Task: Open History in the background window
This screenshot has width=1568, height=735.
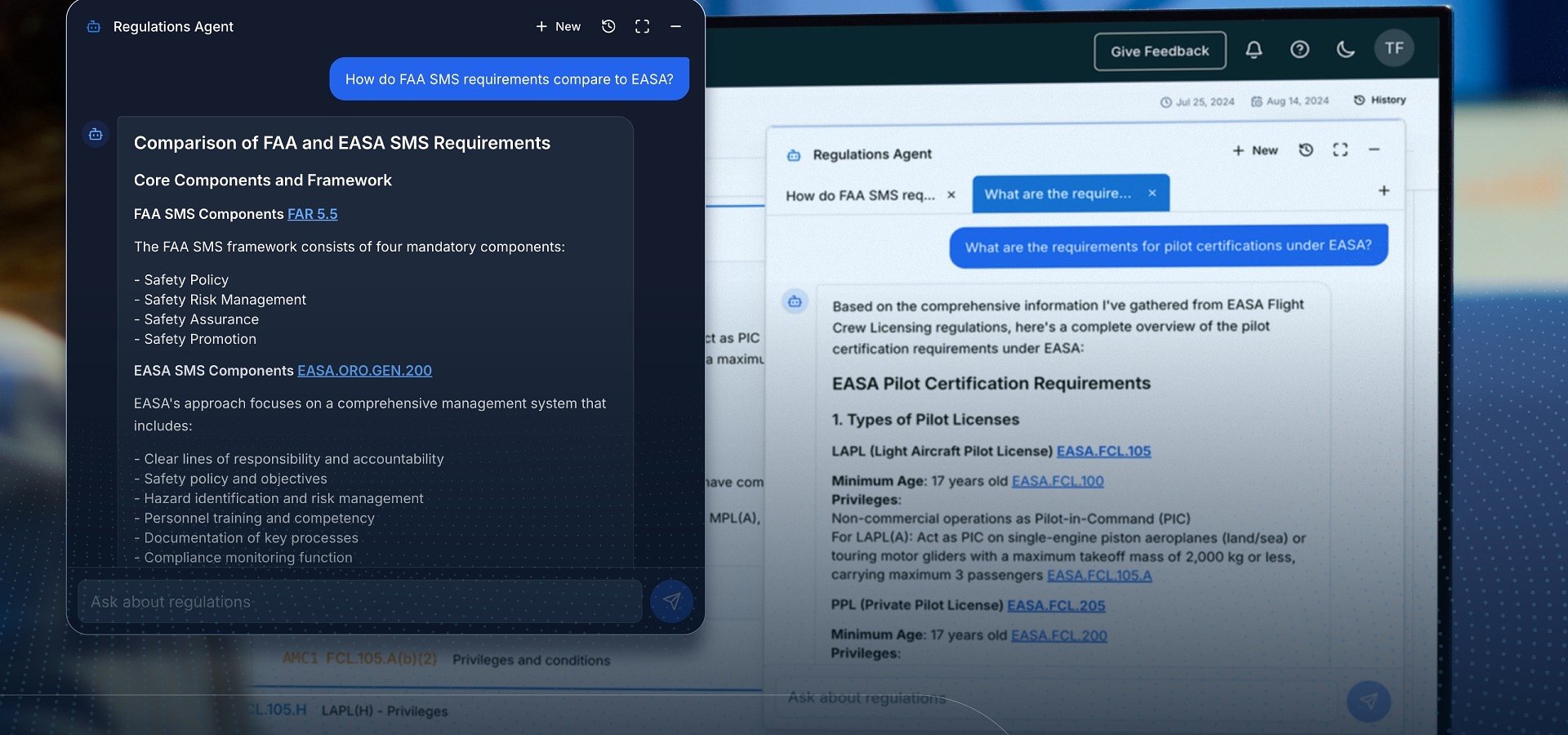Action: tap(1380, 100)
